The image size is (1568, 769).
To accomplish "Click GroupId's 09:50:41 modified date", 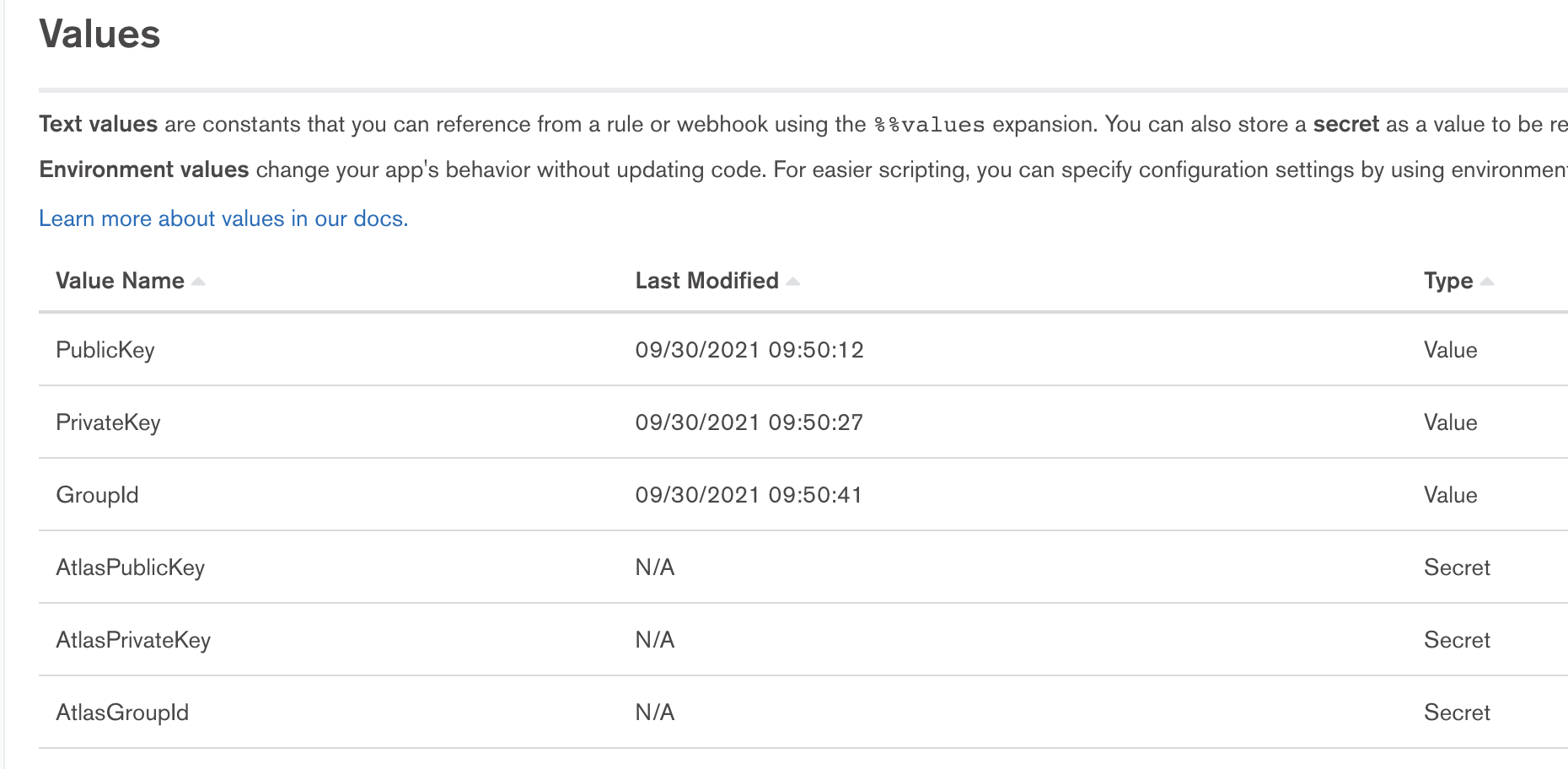I will 749,495.
